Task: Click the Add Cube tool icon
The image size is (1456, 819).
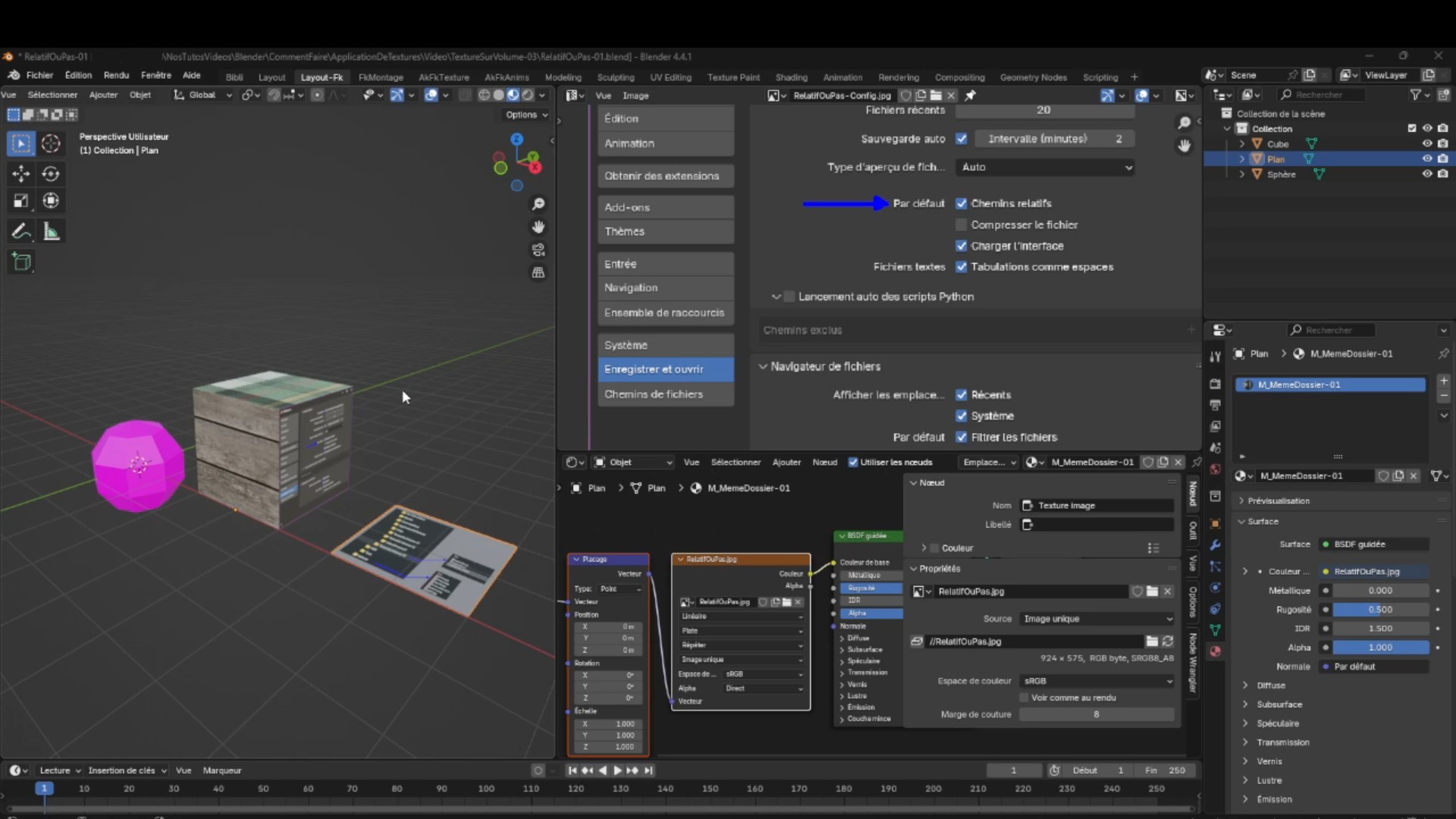Action: (x=20, y=262)
